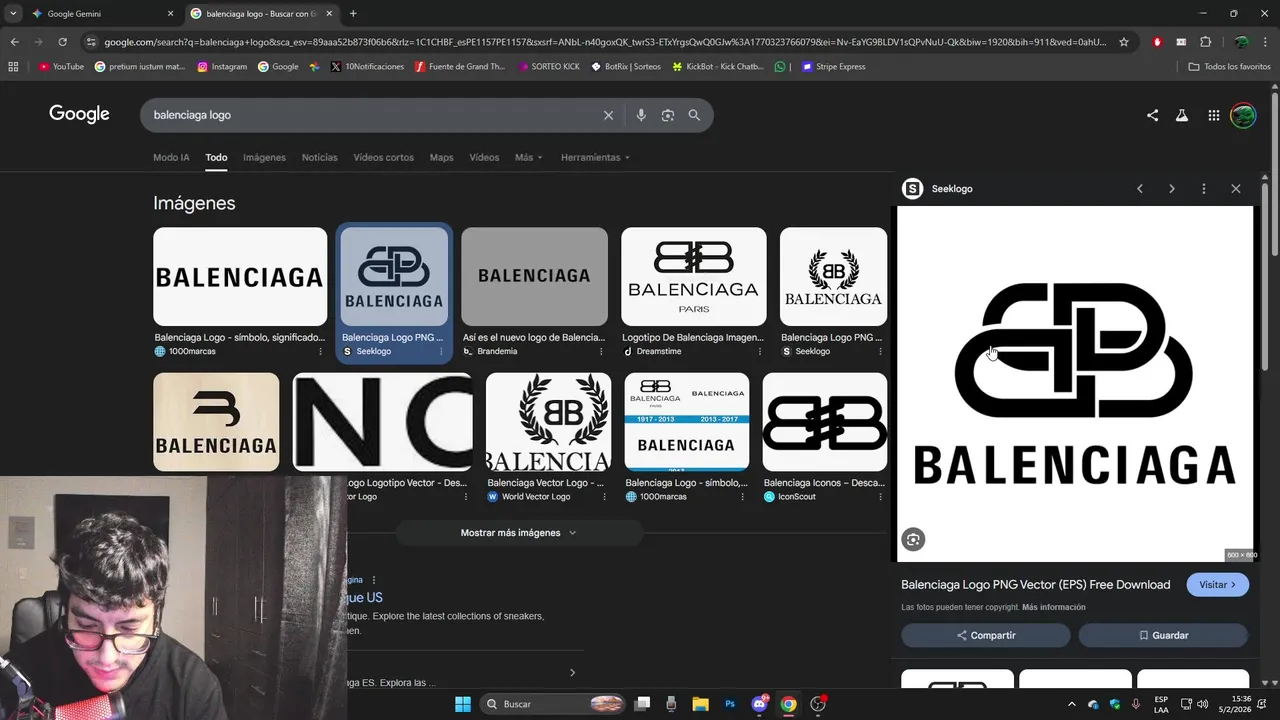
Task: Open tab search dropdown in Chrome
Action: [x=13, y=14]
